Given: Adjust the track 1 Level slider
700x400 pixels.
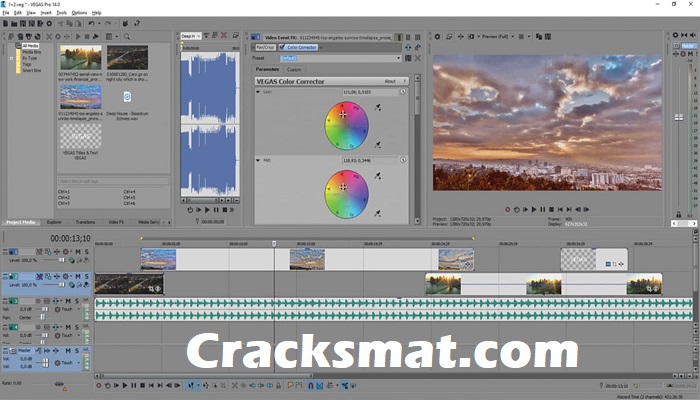Looking at the screenshot, I should (62, 260).
